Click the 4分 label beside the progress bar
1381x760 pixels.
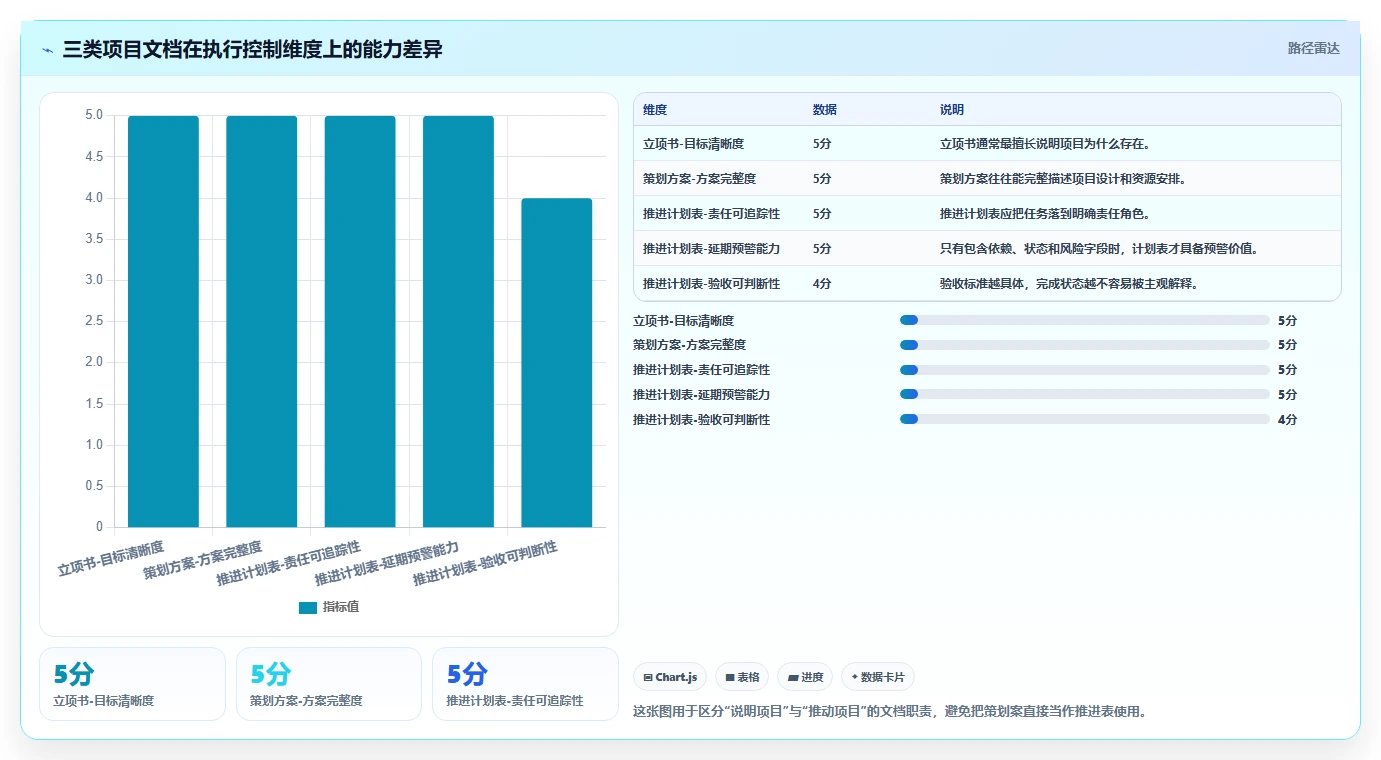point(1287,420)
